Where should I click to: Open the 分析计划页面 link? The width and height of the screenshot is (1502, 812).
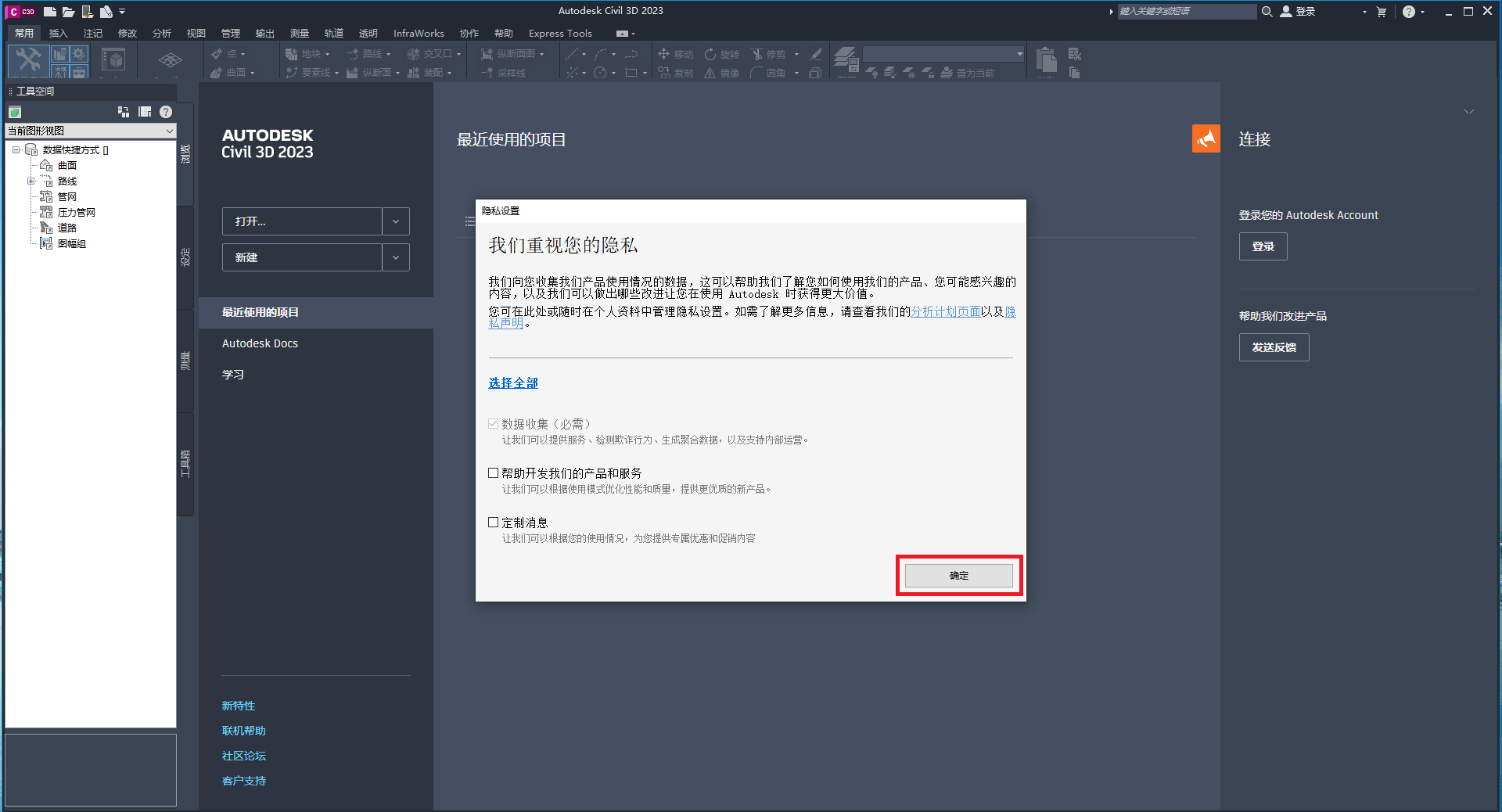click(946, 311)
